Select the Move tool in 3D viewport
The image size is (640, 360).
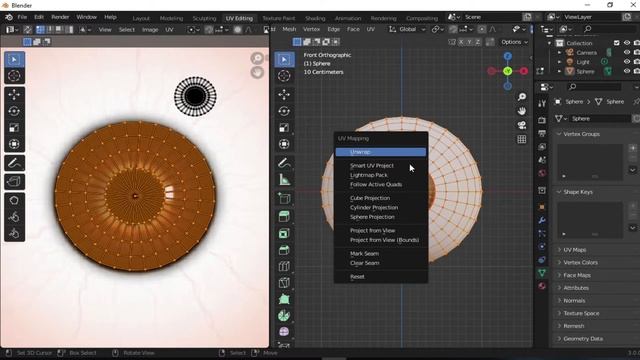(x=284, y=94)
